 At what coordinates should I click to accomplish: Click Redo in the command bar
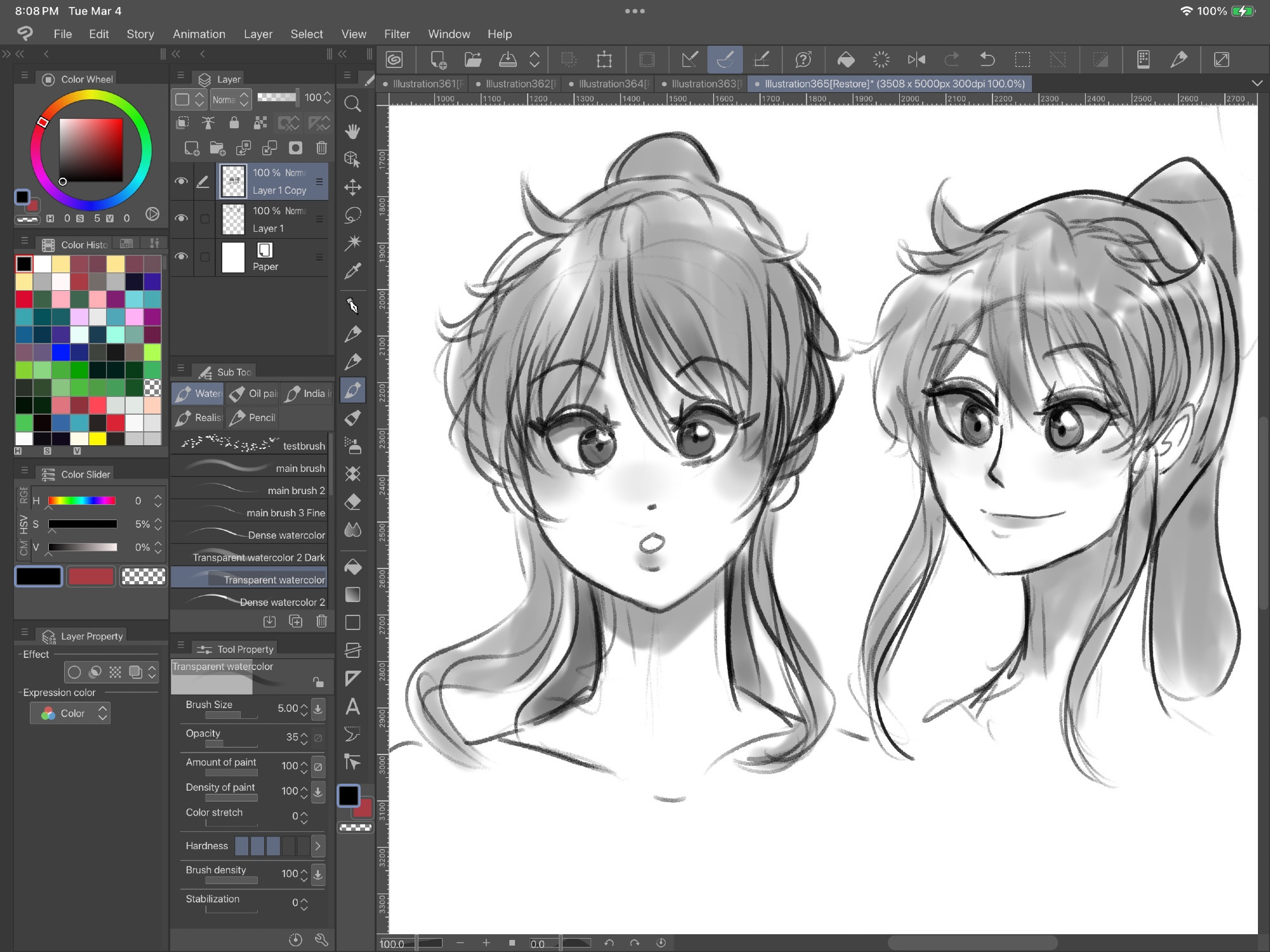tap(951, 60)
